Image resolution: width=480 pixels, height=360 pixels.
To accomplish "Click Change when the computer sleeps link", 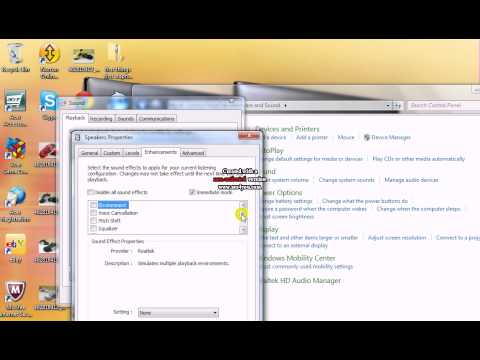I will pos(419,209).
